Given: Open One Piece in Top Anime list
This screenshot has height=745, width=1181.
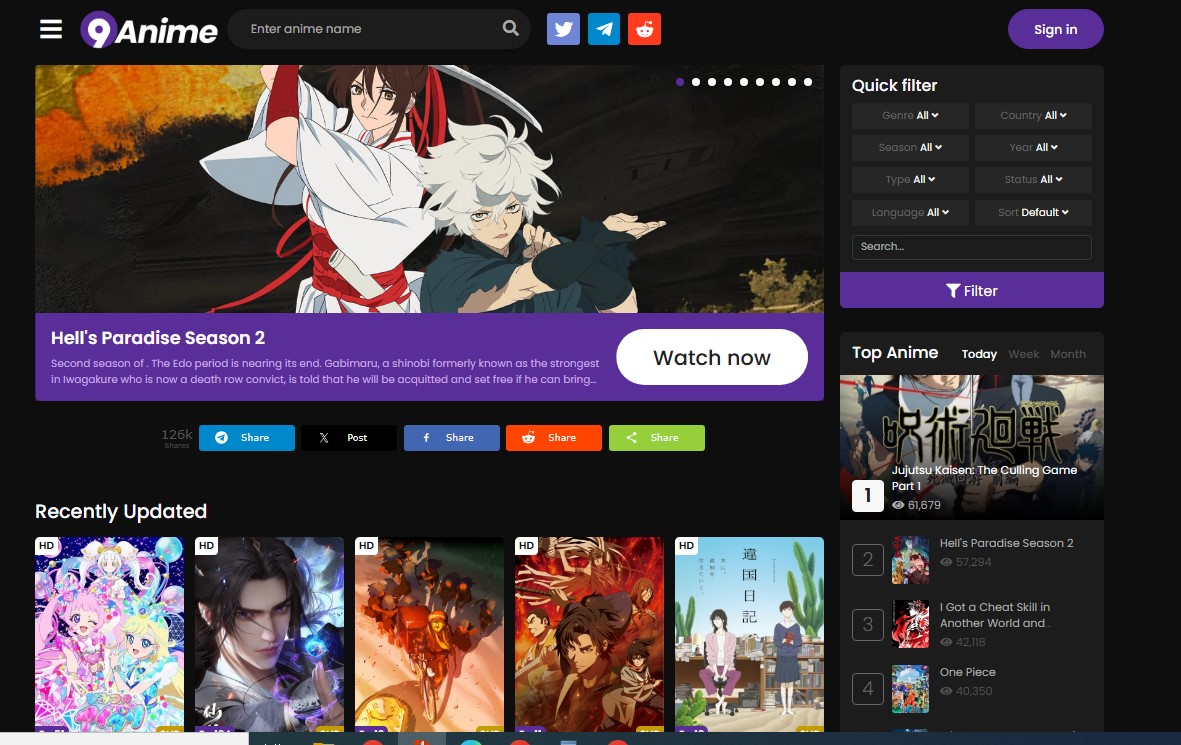Looking at the screenshot, I should [x=968, y=672].
